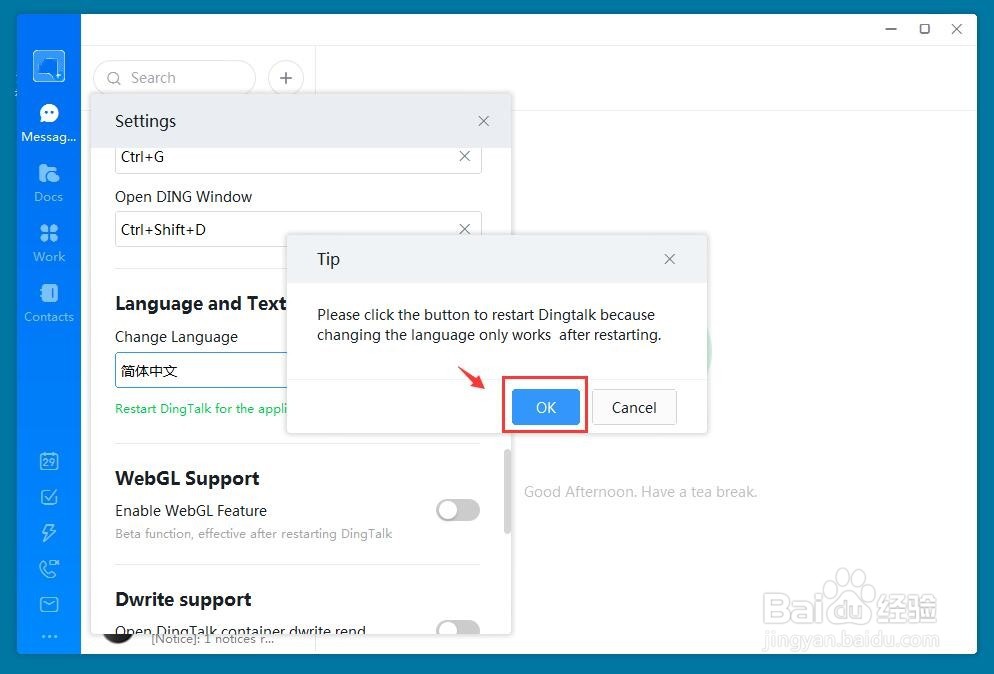Click the profile avatar at sidebar top
Image resolution: width=994 pixels, height=674 pixels.
[49, 66]
